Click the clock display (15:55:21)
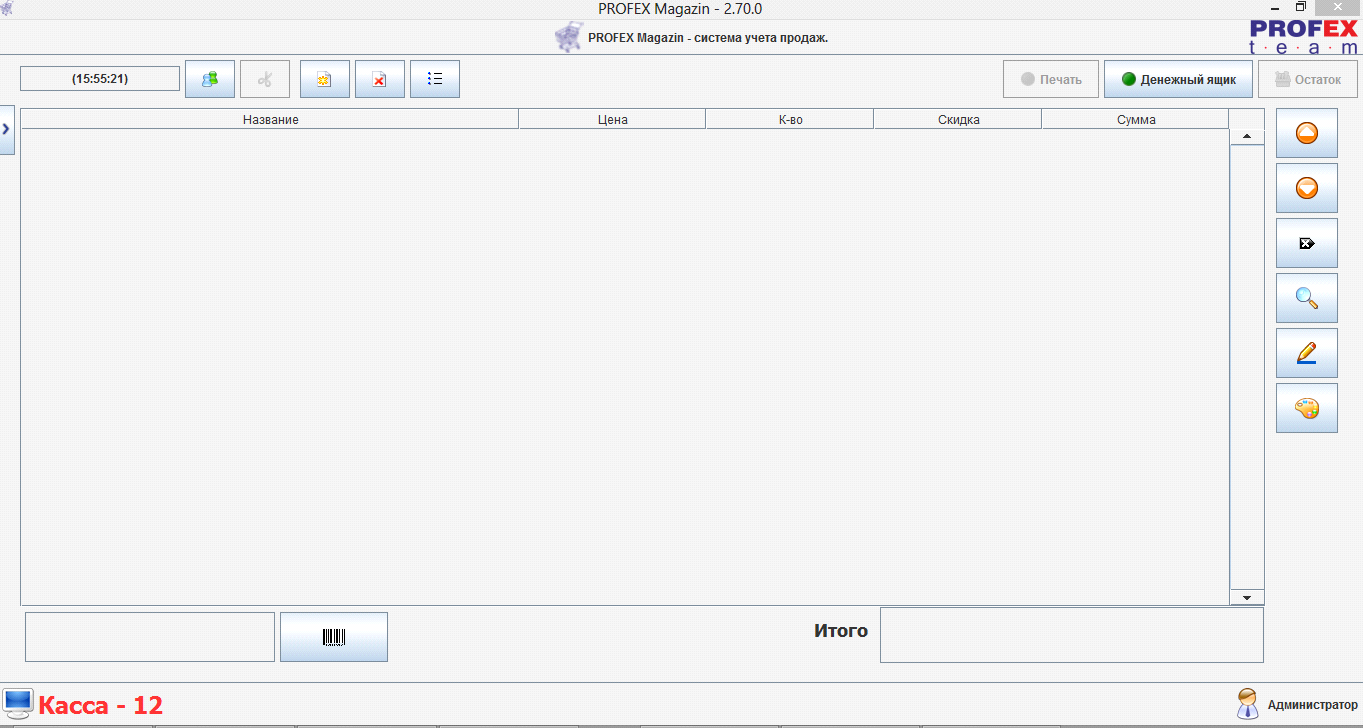1363x728 pixels. (100, 78)
